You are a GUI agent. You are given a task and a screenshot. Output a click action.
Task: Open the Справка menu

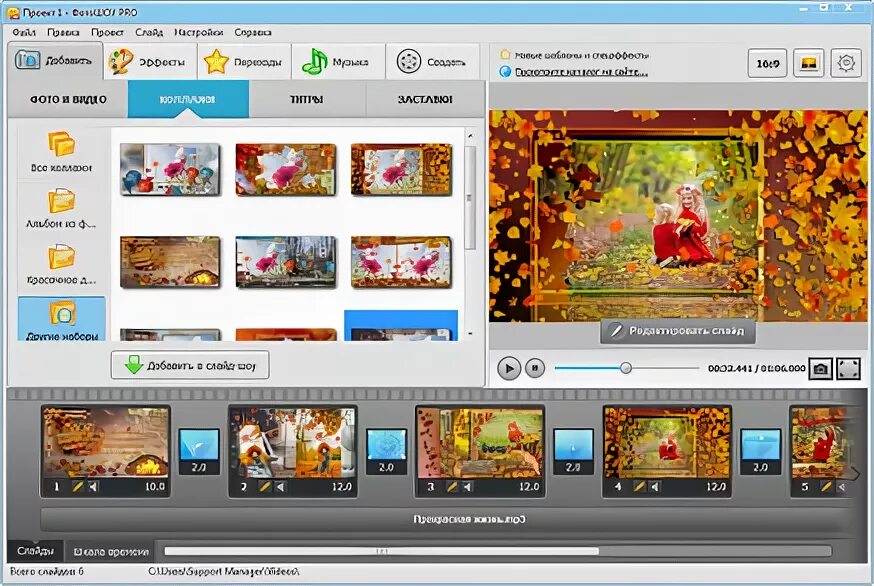[x=253, y=32]
